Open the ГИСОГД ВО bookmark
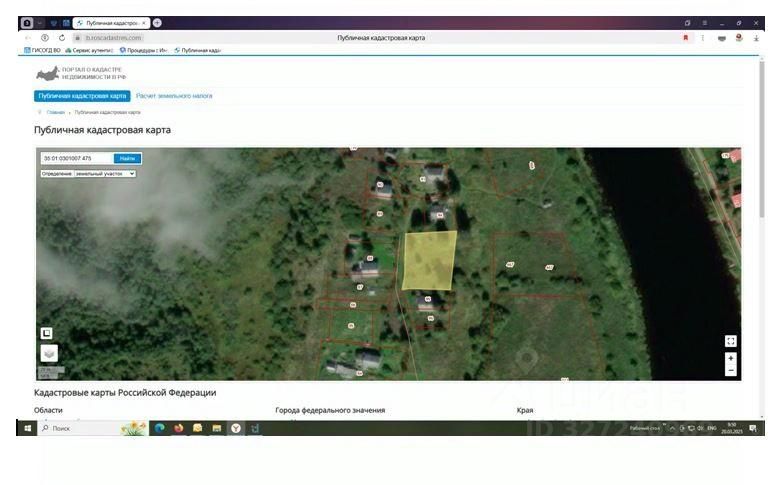The image size is (782, 485). (42, 50)
